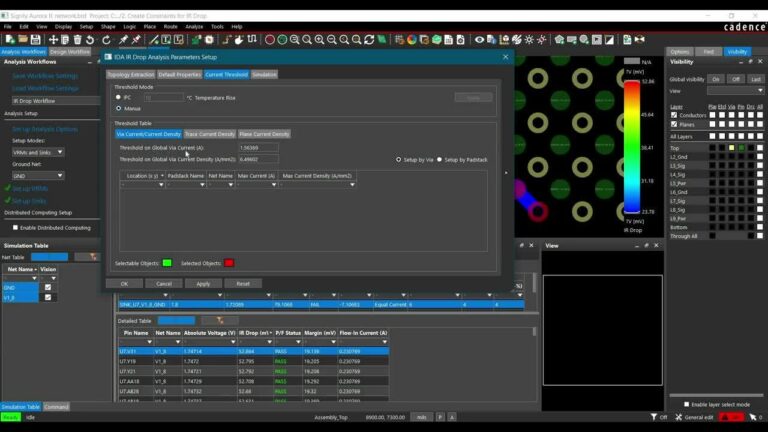The height and width of the screenshot is (432, 768).
Task: Click the first pushpin Fix icon
Action: click(123, 40)
